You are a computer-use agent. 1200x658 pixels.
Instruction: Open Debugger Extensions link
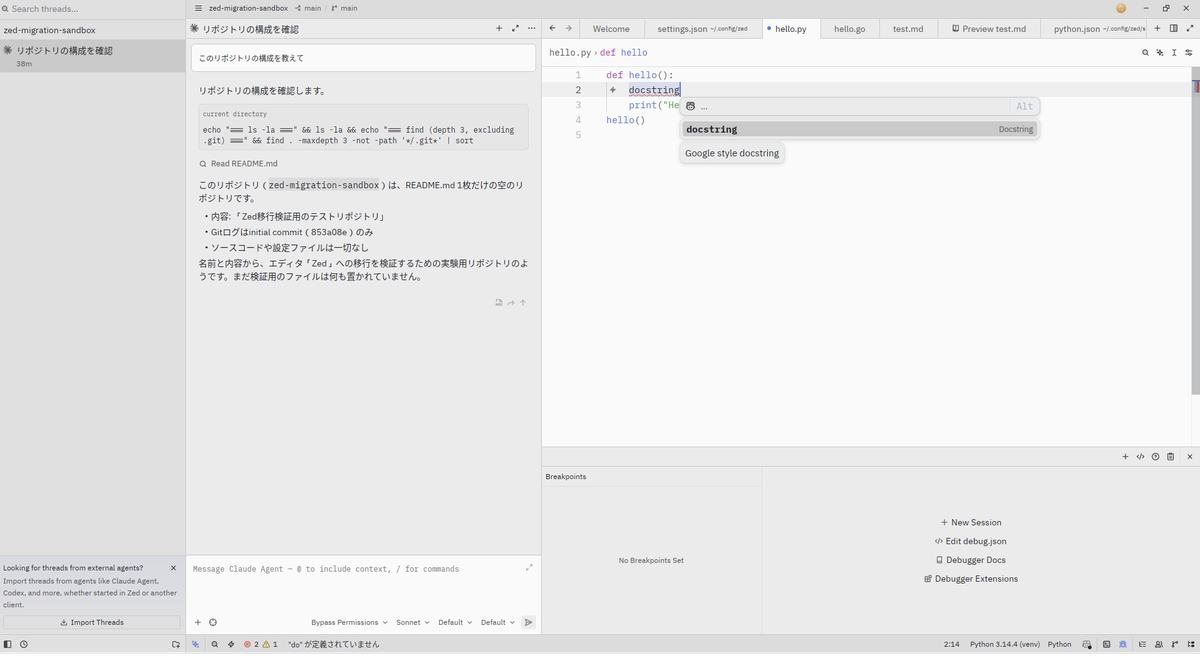pos(971,579)
